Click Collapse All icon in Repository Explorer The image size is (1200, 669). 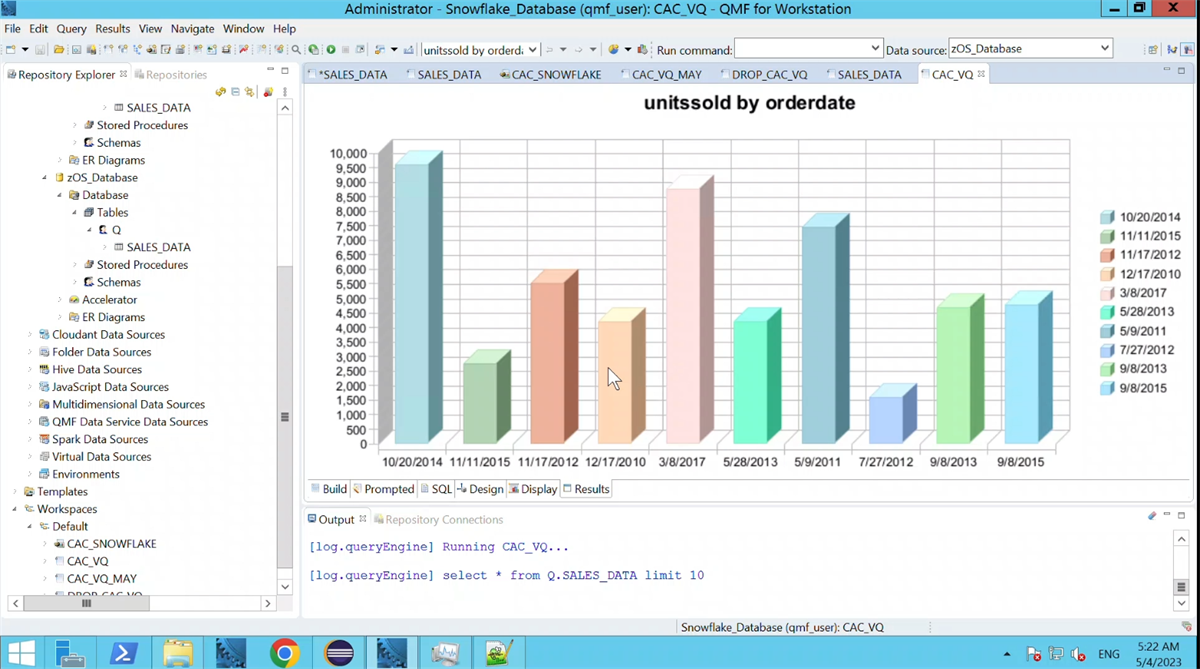point(235,92)
